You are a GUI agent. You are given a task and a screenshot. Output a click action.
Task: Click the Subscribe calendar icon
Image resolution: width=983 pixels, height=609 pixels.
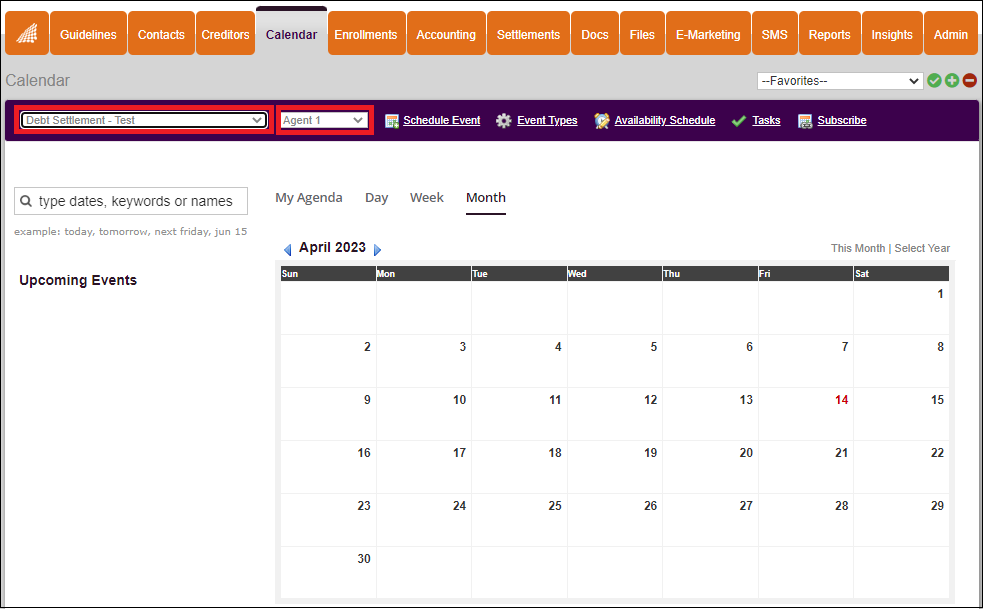[804, 120]
